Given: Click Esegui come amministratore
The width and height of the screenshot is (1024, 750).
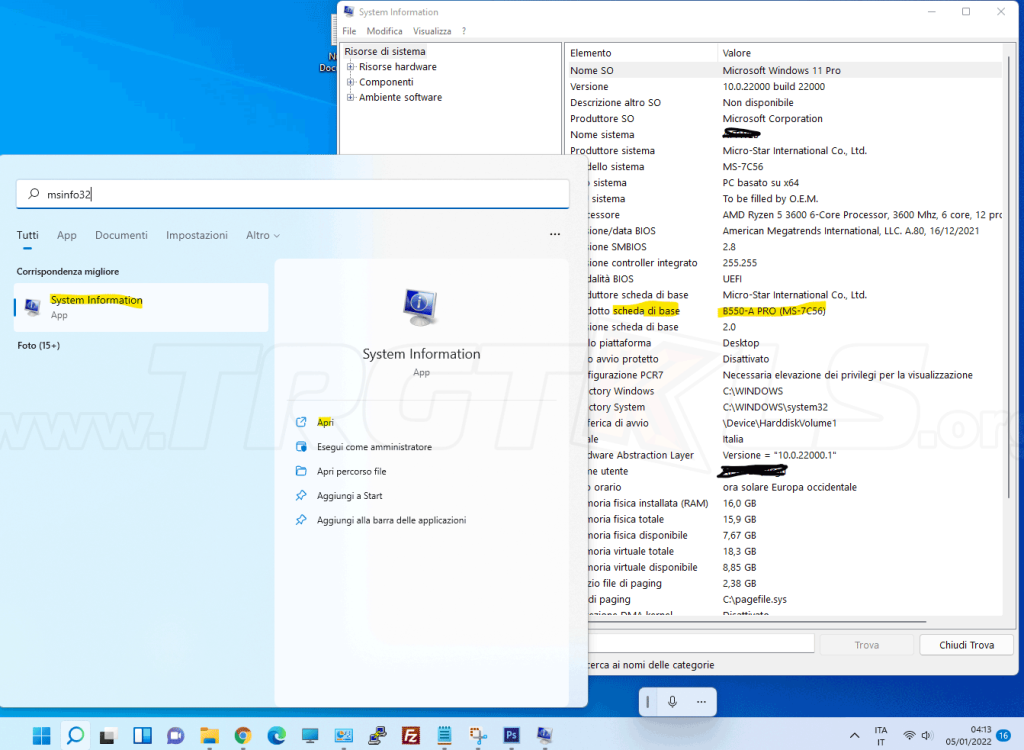Looking at the screenshot, I should pos(374,447).
